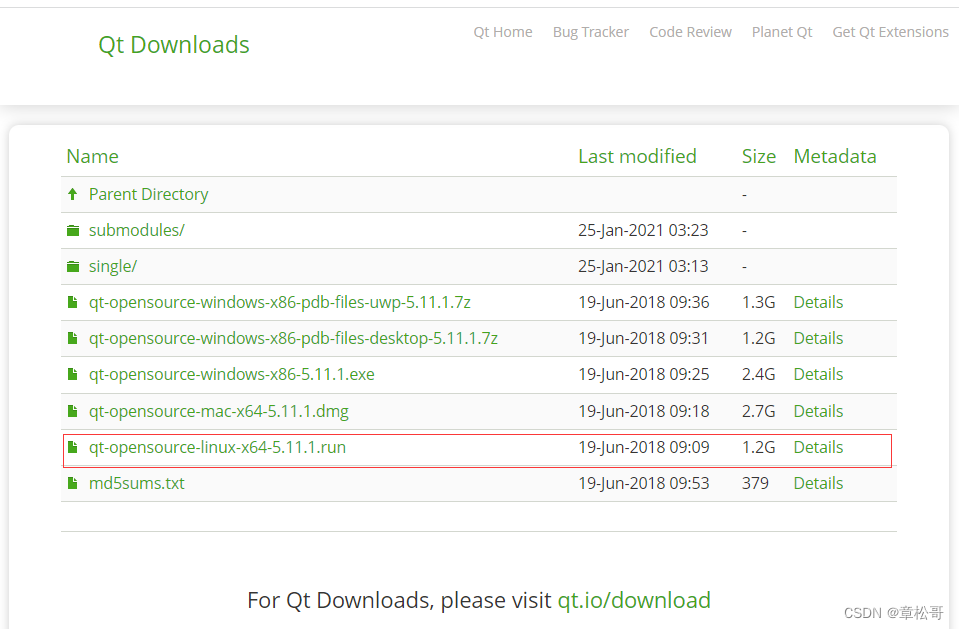Open Planet Qt from the navigation
This screenshot has width=959, height=629.
(x=782, y=32)
